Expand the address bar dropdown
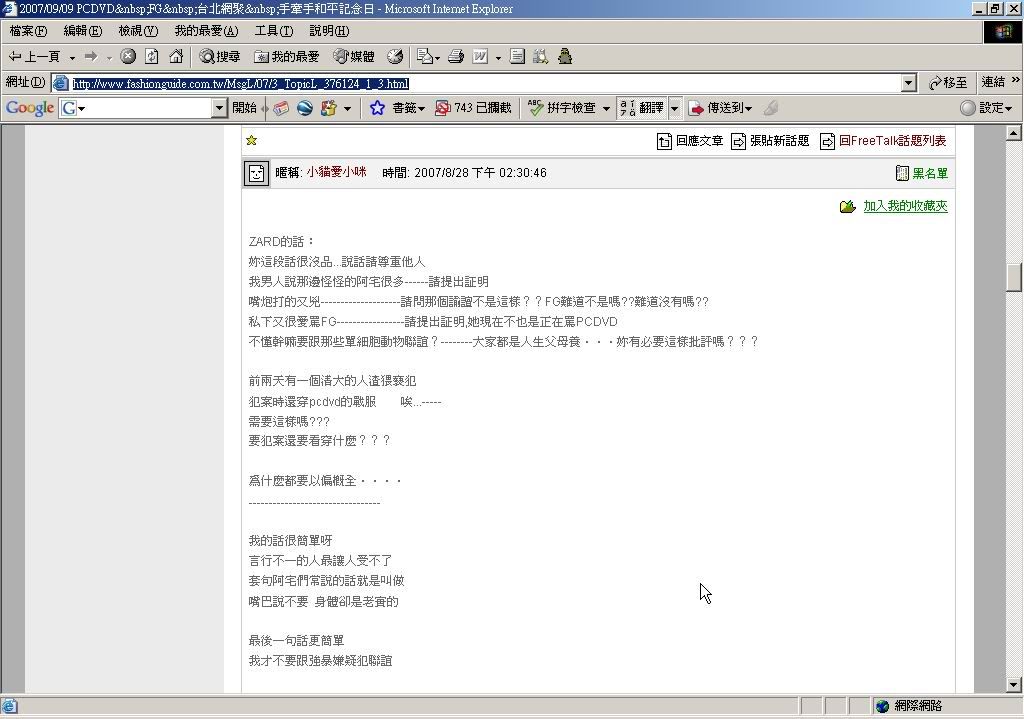The width and height of the screenshot is (1024, 719). pyautogui.click(x=908, y=83)
